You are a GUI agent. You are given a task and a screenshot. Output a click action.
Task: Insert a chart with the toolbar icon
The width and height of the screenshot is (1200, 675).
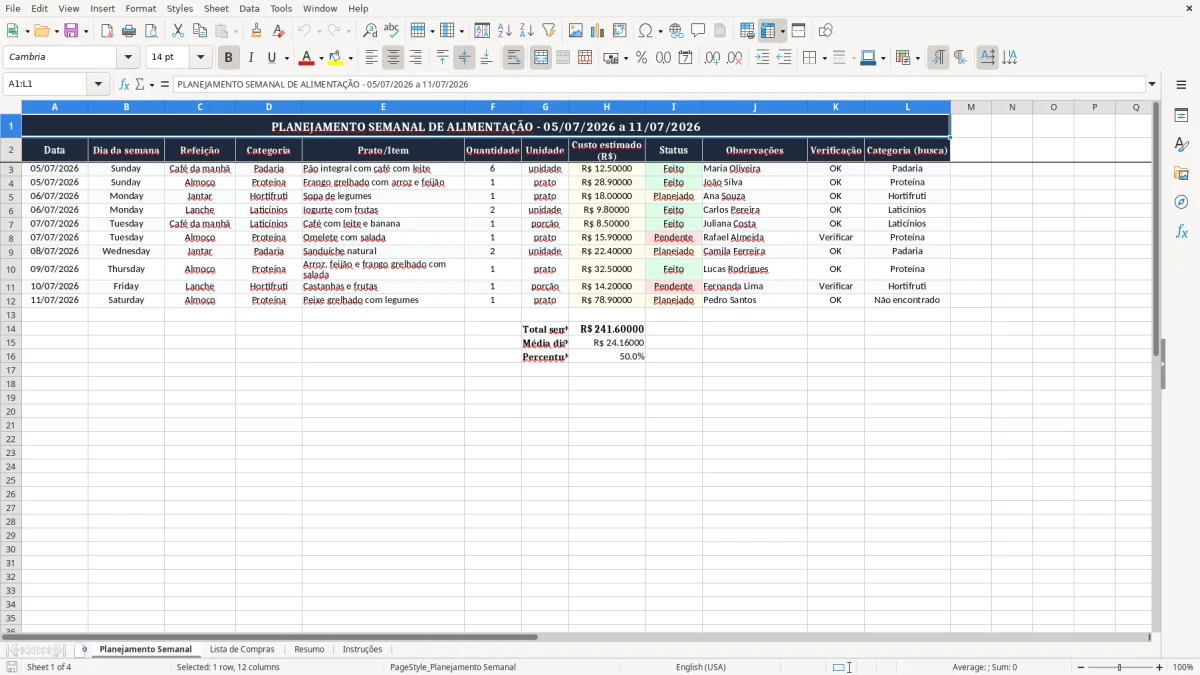click(597, 31)
